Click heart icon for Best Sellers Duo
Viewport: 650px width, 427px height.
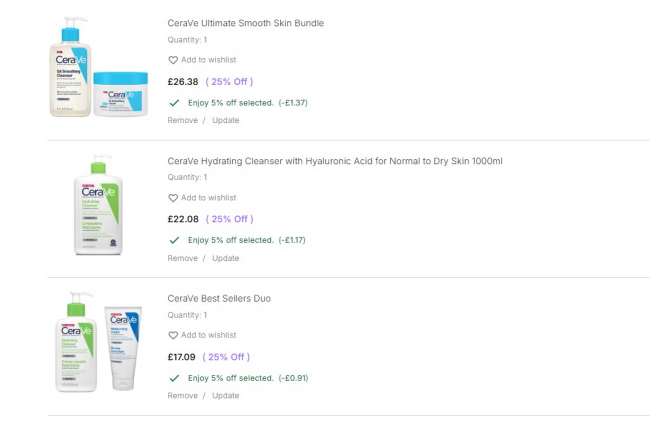(173, 335)
